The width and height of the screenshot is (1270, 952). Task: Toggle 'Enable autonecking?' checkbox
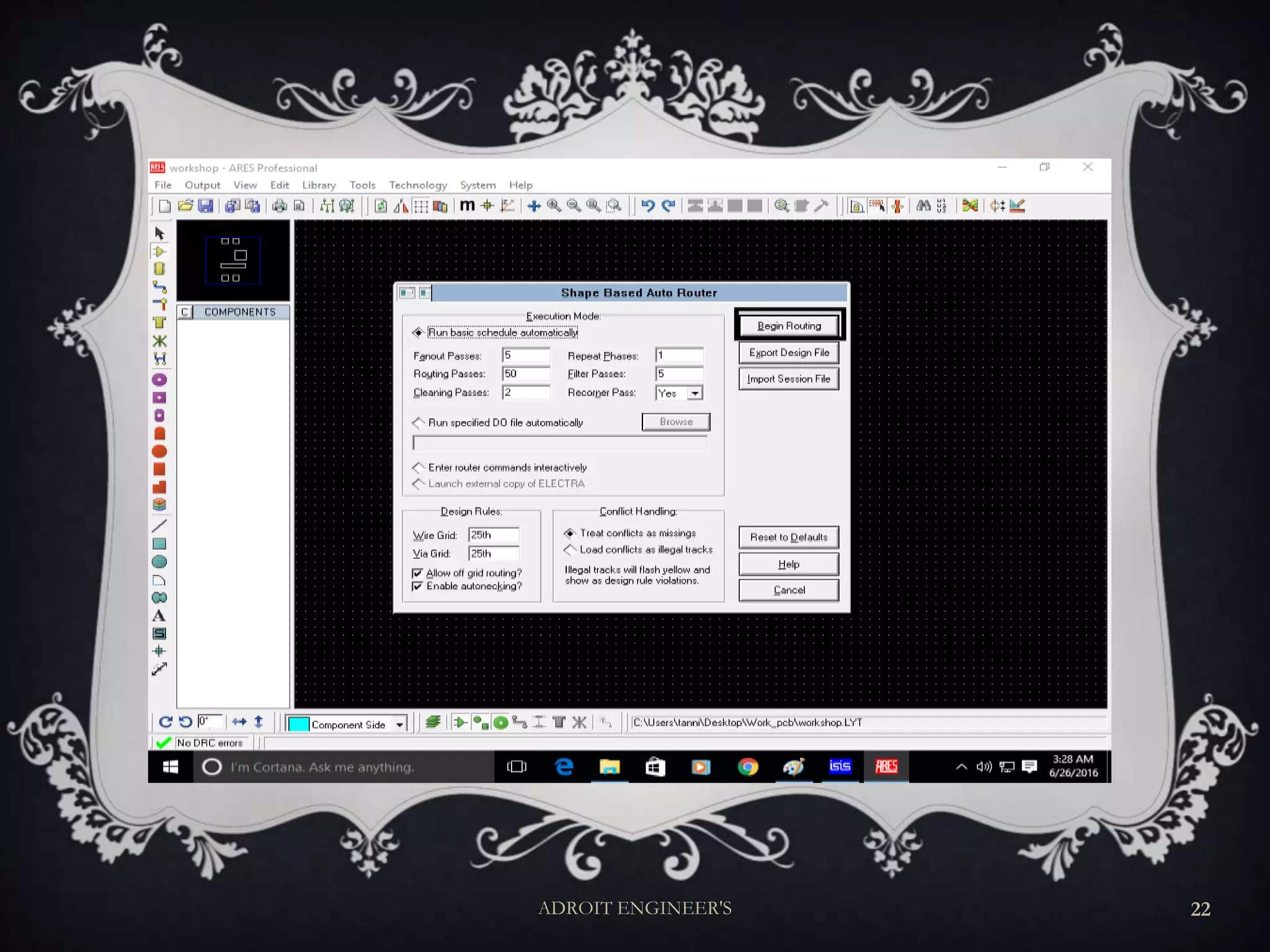point(417,586)
